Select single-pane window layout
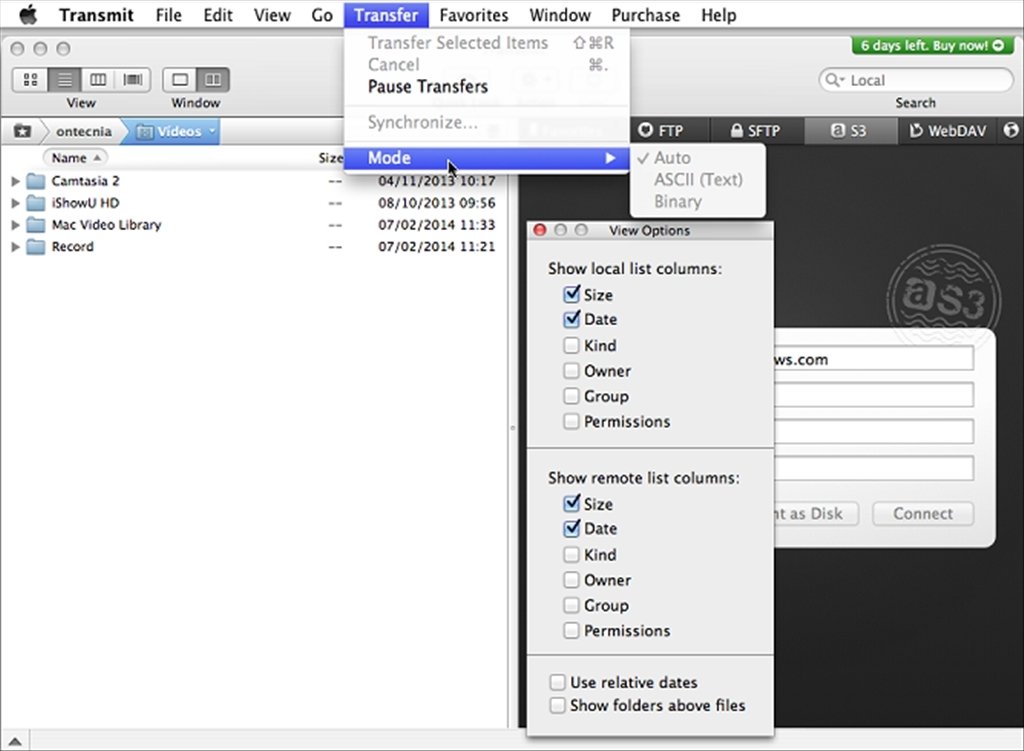Viewport: 1024px width, 751px height. tap(180, 80)
